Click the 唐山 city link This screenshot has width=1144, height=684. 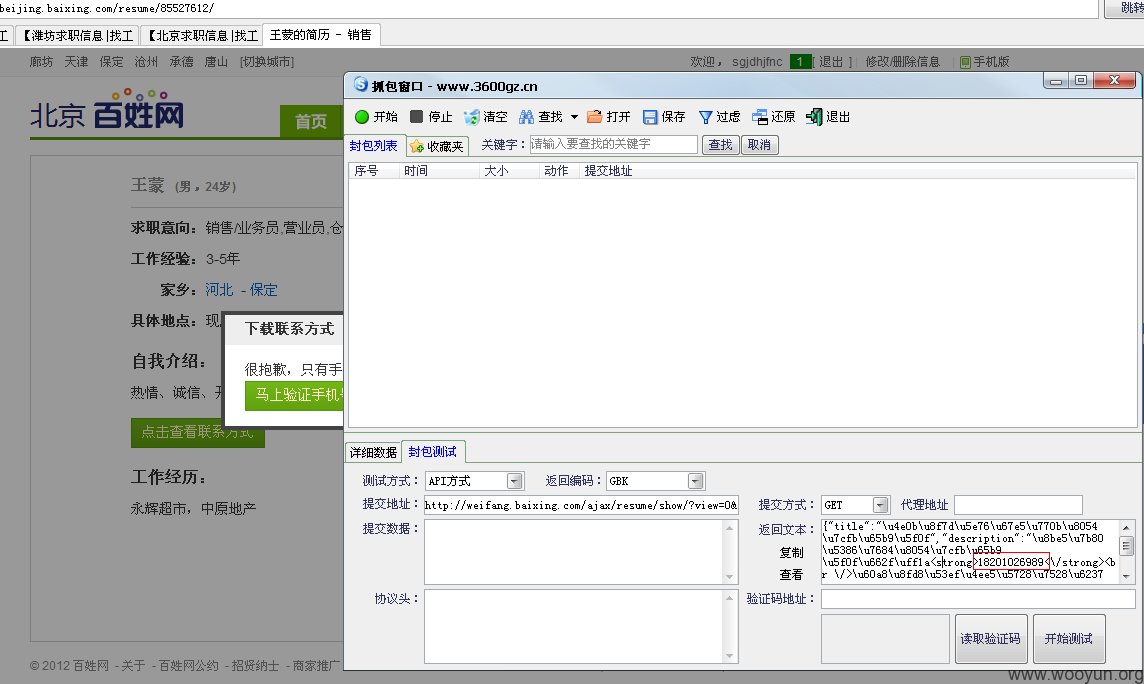216,62
